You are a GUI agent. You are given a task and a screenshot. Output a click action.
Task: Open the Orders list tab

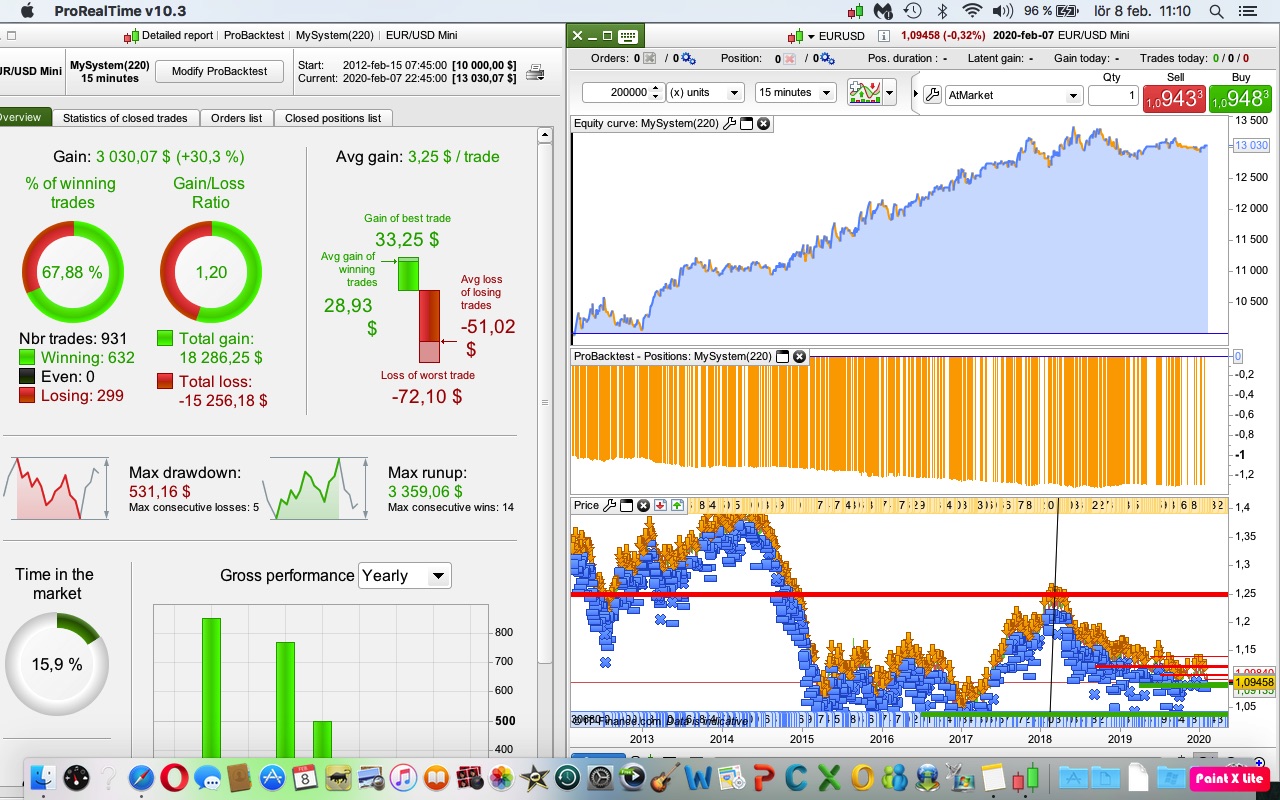(x=236, y=118)
